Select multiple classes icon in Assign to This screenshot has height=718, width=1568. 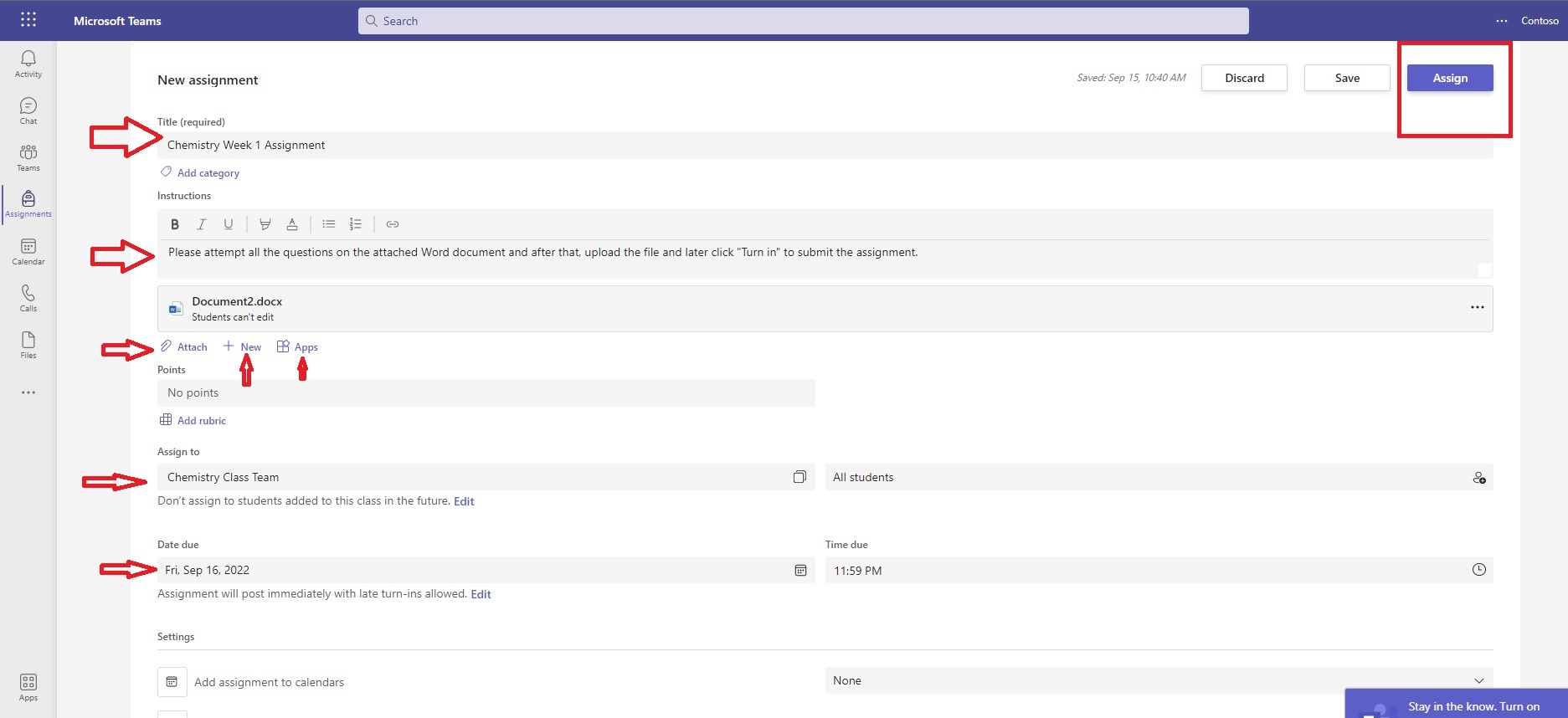click(x=799, y=477)
